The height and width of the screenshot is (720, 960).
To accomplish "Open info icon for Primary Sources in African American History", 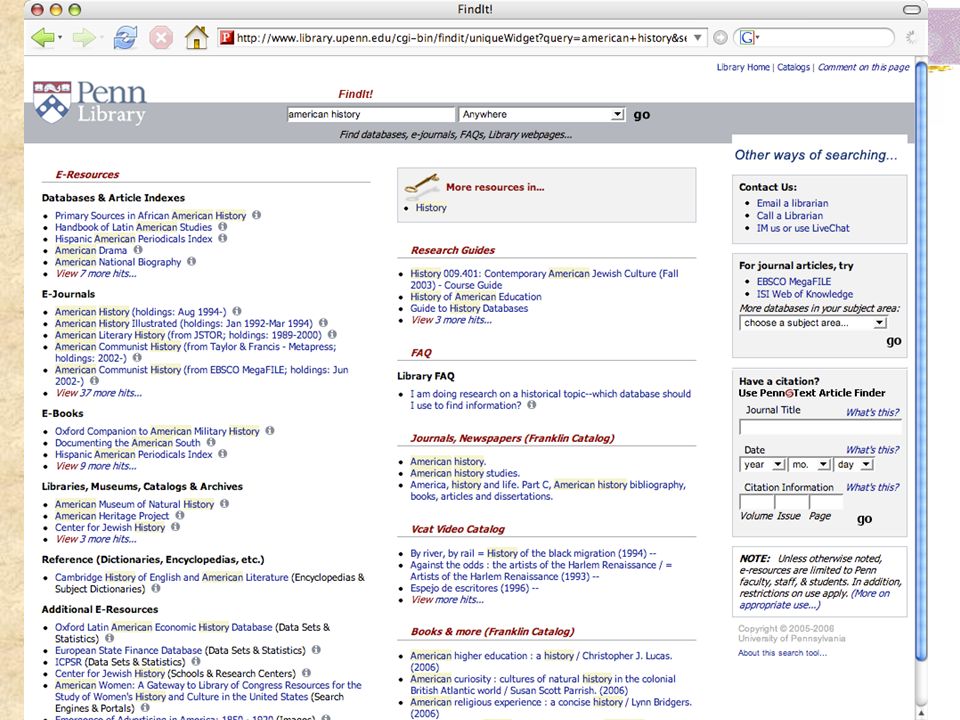I will [x=257, y=215].
